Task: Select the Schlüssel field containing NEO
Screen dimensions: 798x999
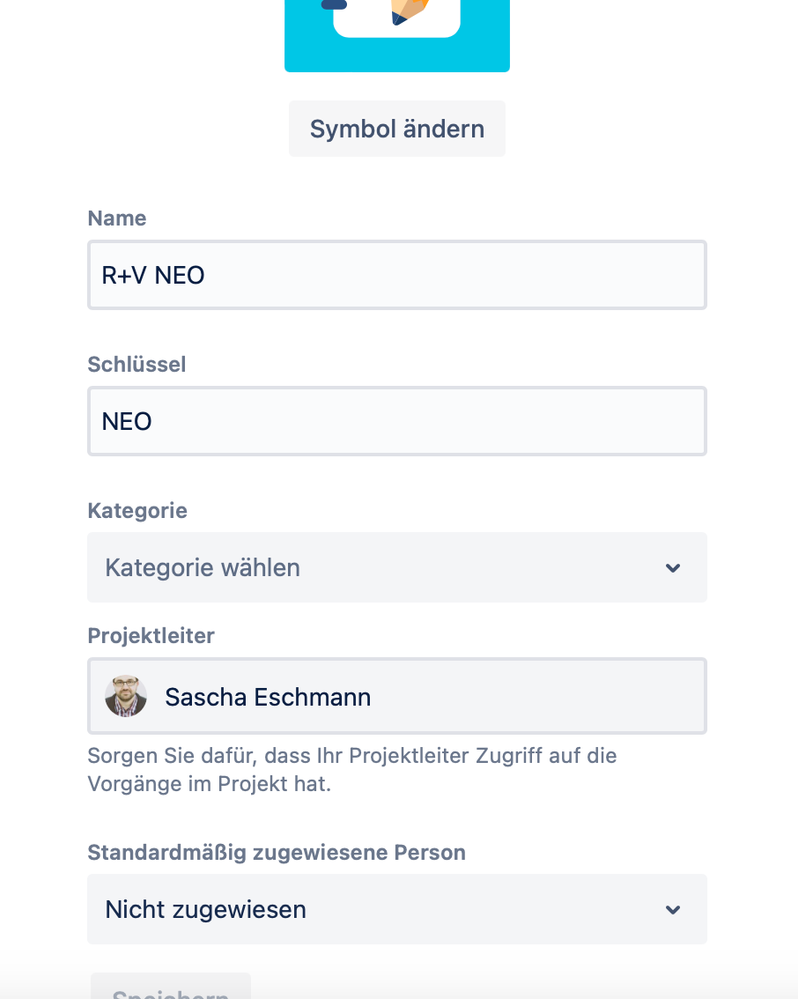Action: (x=397, y=420)
